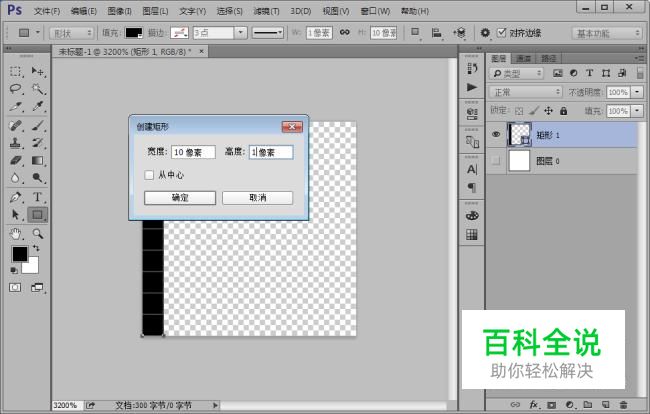
Task: Hide the 矩形 1 layer
Action: point(496,134)
